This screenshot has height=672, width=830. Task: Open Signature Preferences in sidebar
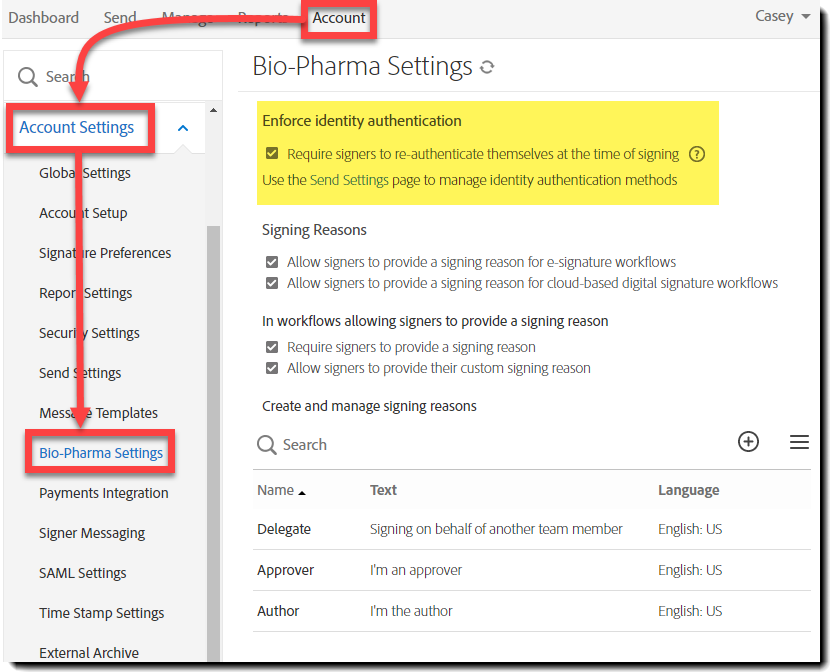[105, 253]
